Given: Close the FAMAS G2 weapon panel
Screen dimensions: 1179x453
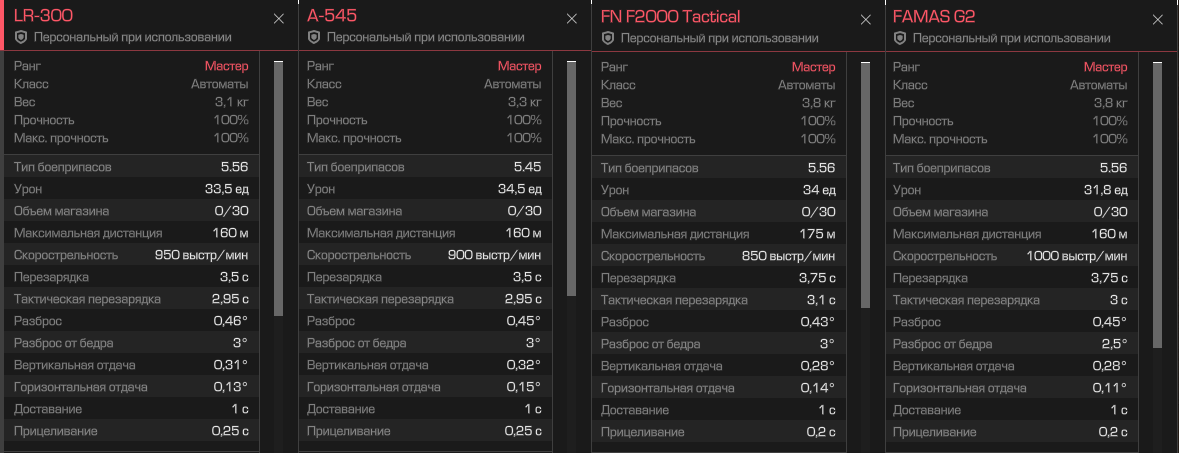Looking at the screenshot, I should tap(1158, 20).
